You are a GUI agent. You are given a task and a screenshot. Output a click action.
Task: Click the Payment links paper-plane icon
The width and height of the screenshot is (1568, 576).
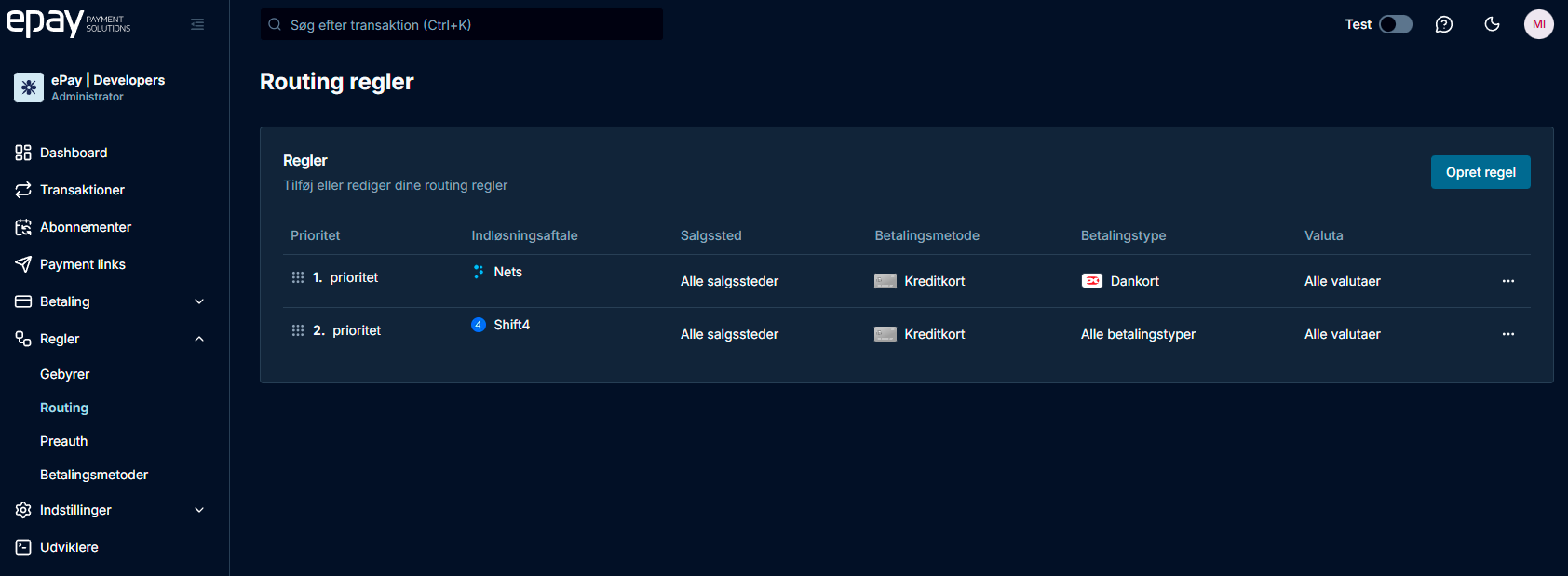[23, 264]
